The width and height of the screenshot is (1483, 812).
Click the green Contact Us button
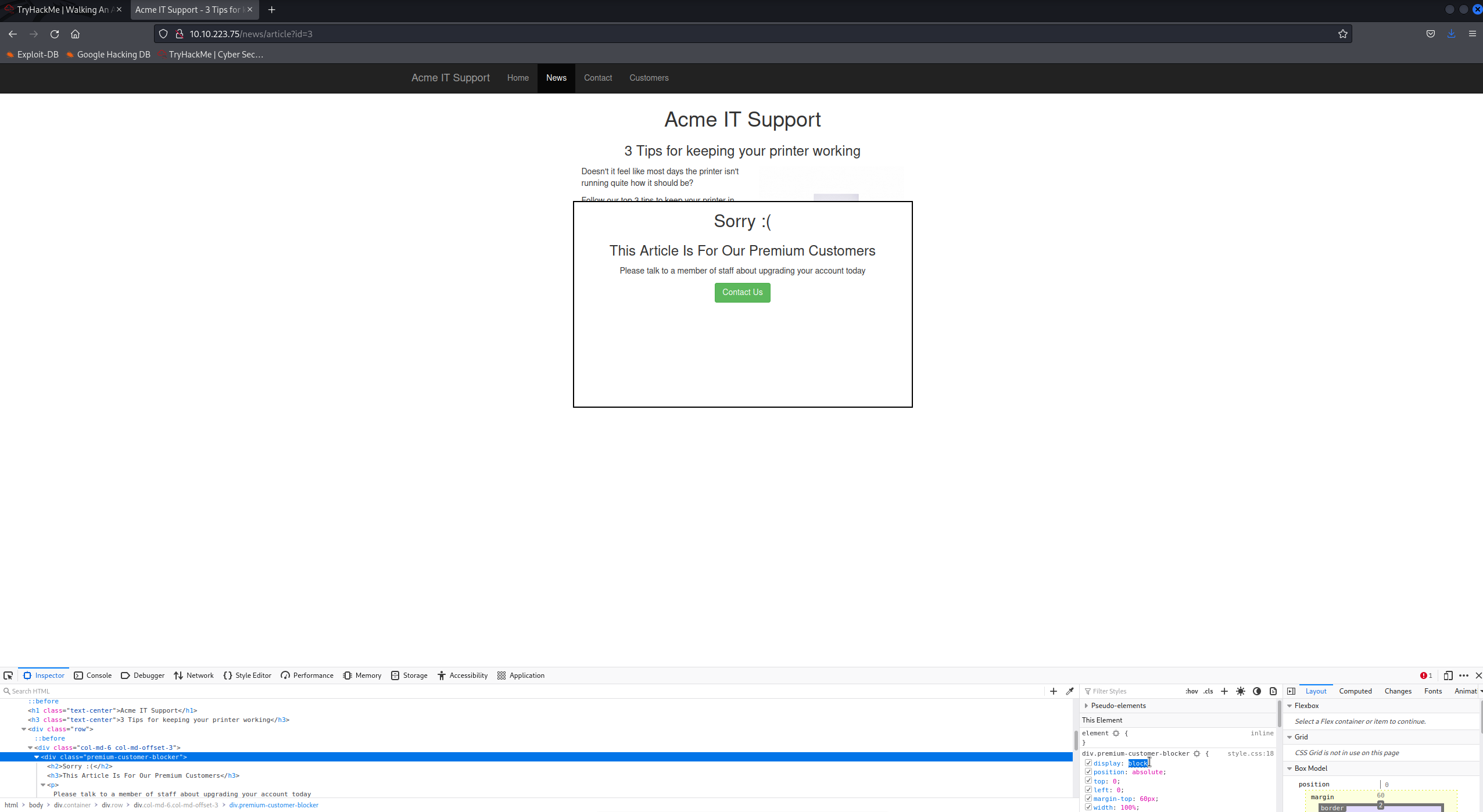[x=742, y=292]
